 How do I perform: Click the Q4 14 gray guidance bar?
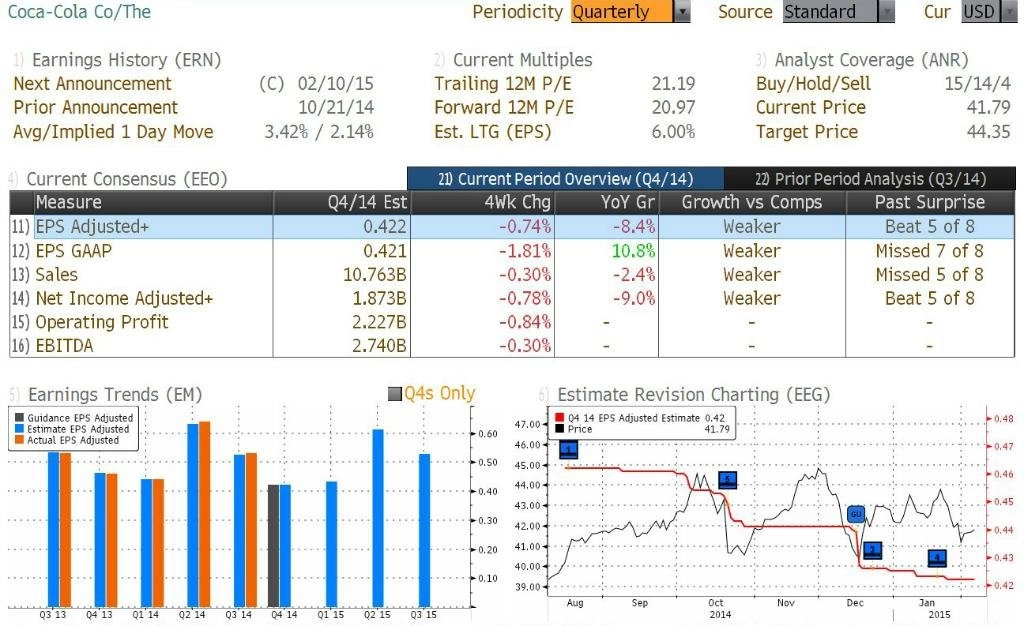click(273, 546)
